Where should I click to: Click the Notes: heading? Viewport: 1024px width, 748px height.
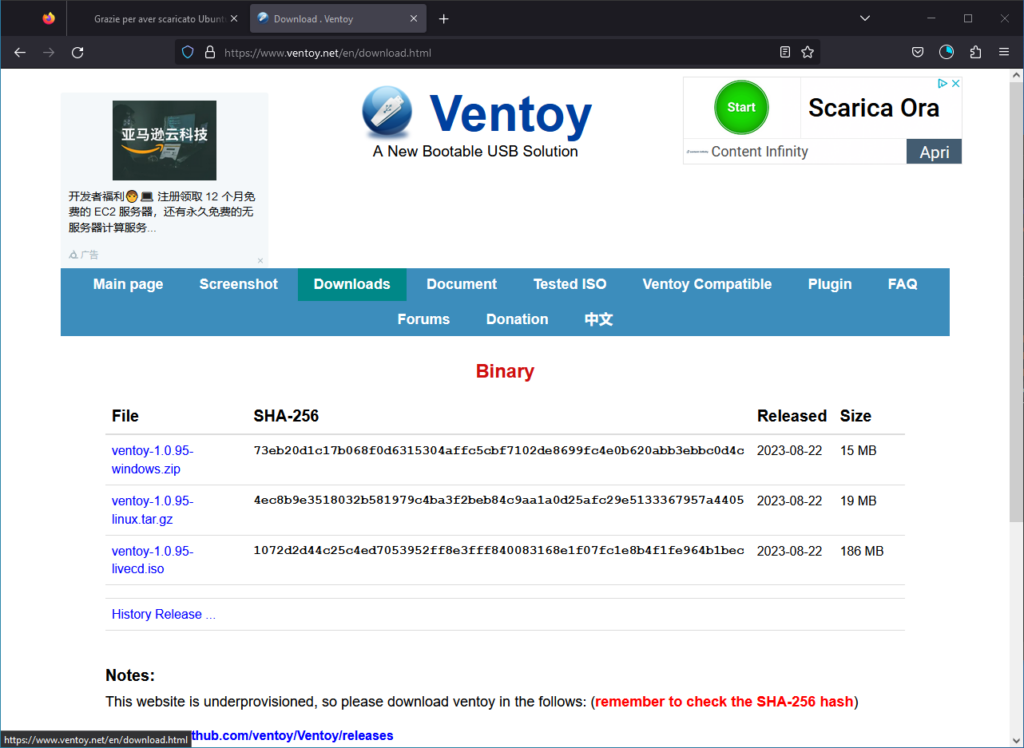pyautogui.click(x=130, y=675)
